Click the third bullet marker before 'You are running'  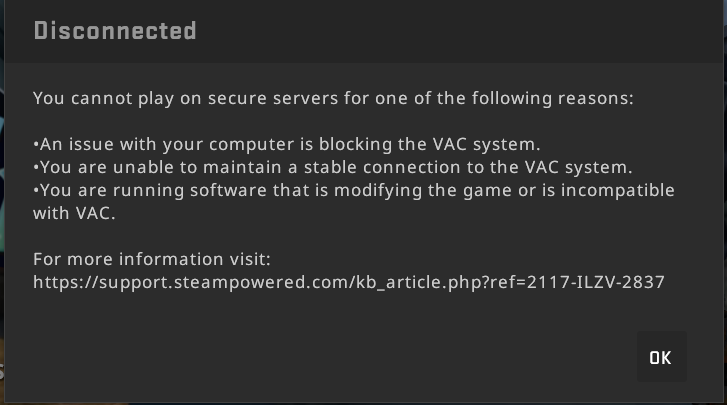click(x=36, y=191)
